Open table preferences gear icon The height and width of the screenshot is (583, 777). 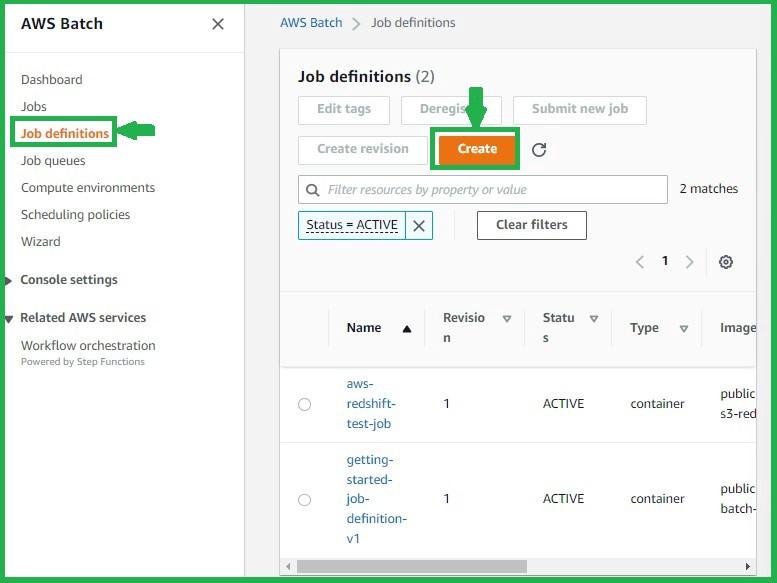725,262
